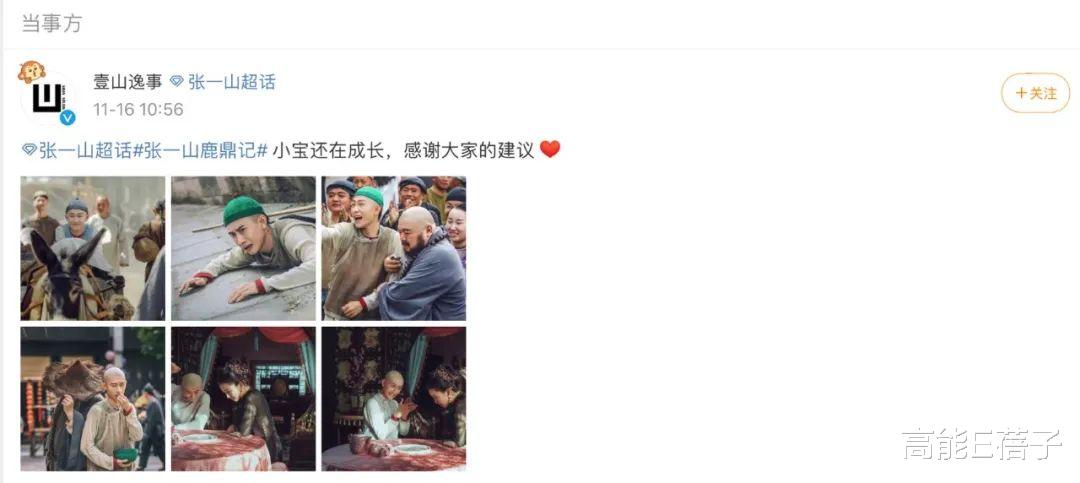Viewport: 1080px width, 483px height.
Task: Click the monkey badge above the avatar
Action: click(31, 72)
